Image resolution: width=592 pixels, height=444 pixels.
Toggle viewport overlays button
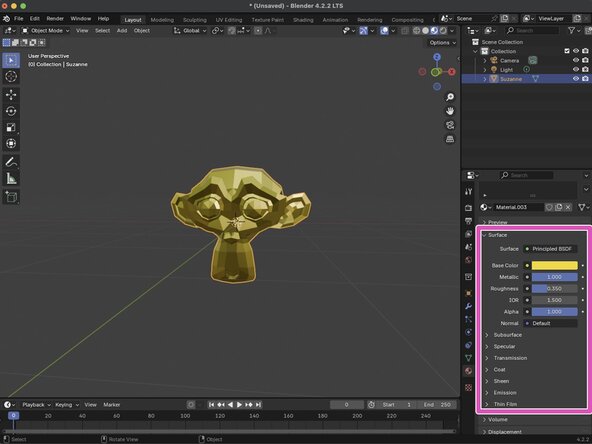pyautogui.click(x=384, y=31)
